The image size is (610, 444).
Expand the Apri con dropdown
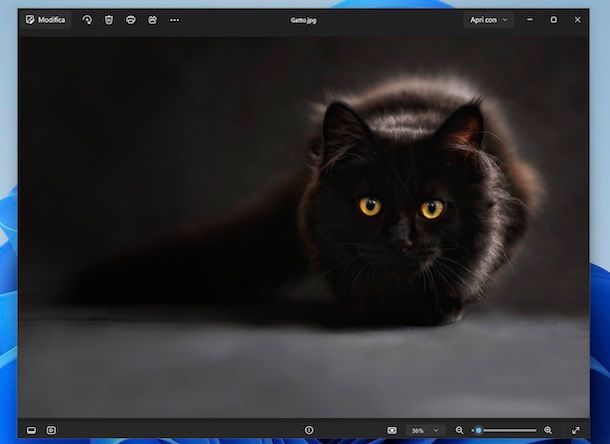pos(489,20)
